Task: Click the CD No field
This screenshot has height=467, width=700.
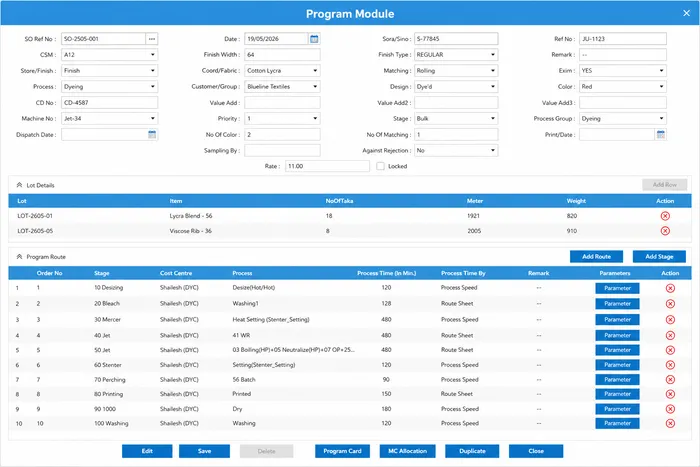Action: [x=109, y=103]
